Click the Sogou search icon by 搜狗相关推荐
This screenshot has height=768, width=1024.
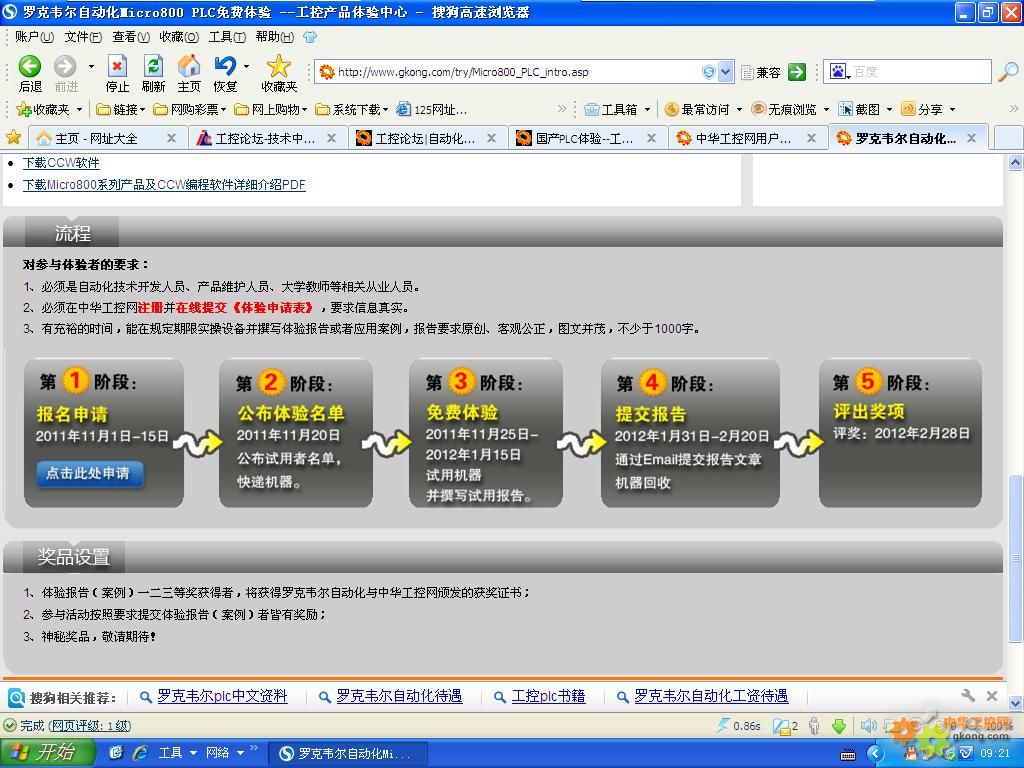click(x=16, y=697)
